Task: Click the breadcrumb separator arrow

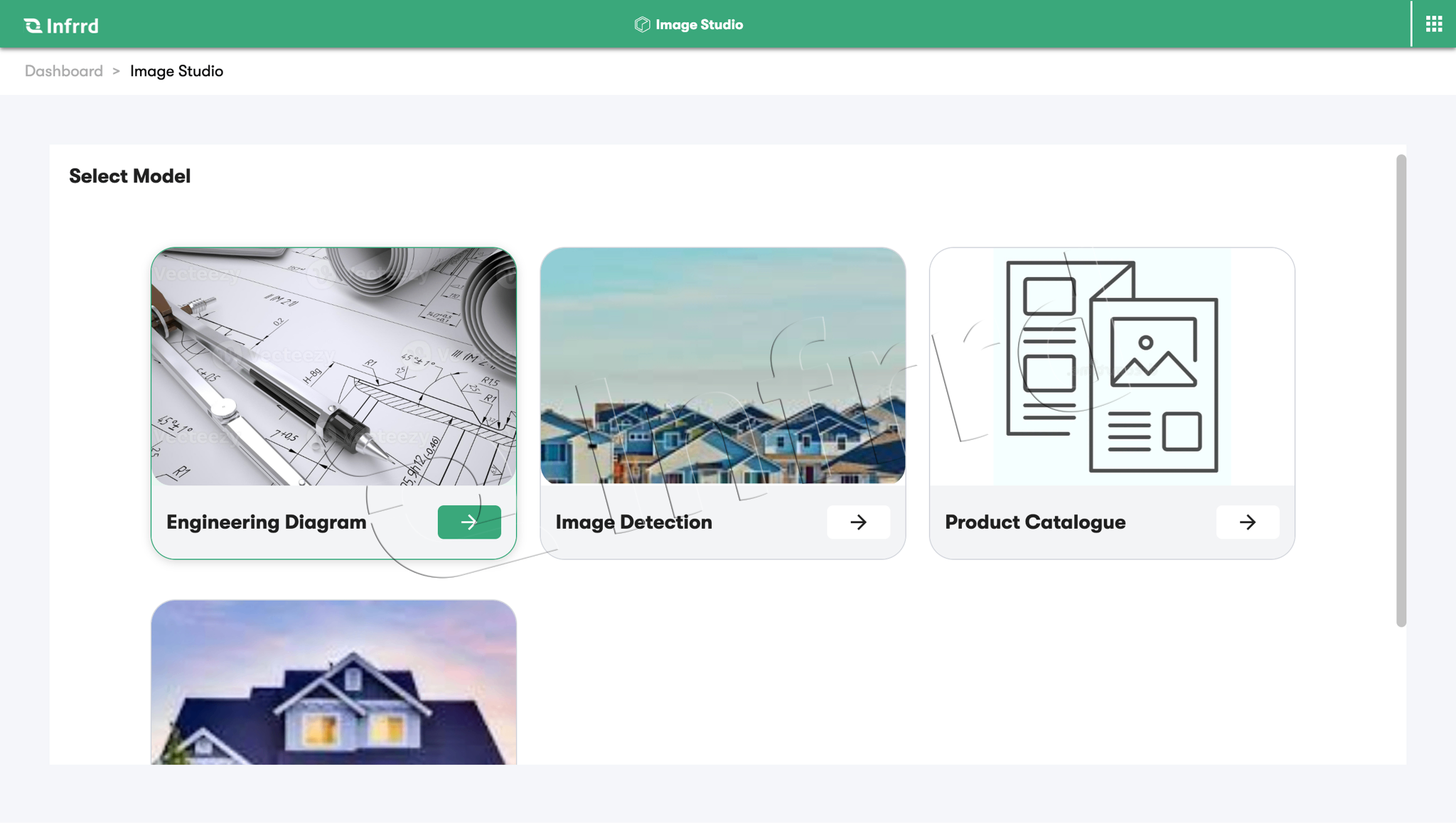Action: click(x=116, y=71)
